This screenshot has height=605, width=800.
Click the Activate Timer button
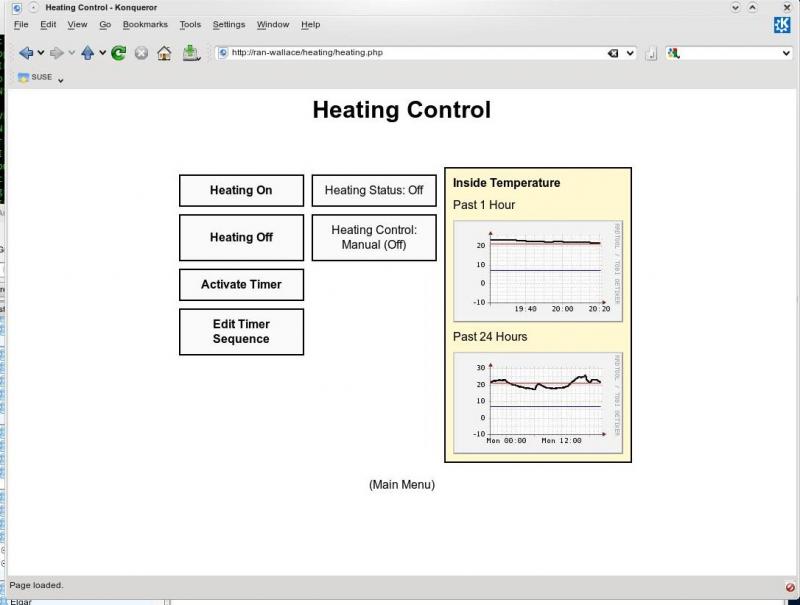pos(241,285)
